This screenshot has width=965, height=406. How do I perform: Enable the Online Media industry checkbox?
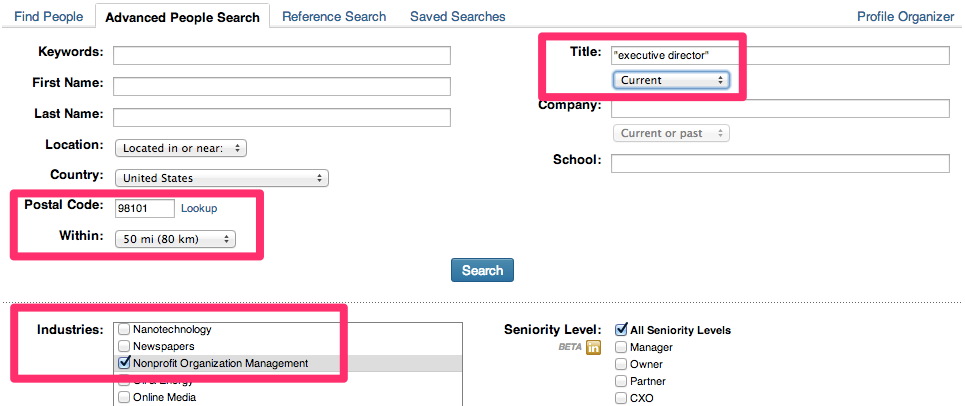[x=124, y=397]
